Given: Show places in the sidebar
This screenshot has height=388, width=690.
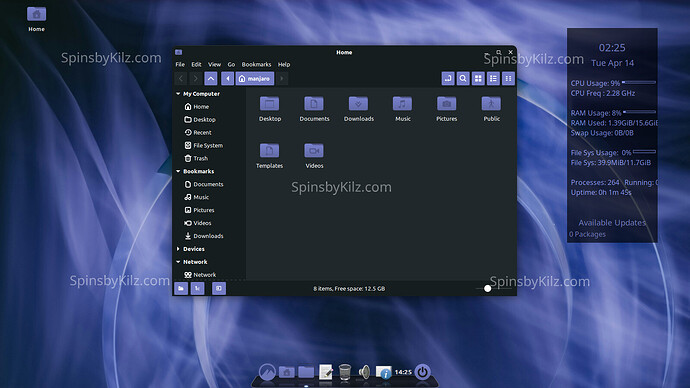Looking at the screenshot, I should tap(181, 289).
